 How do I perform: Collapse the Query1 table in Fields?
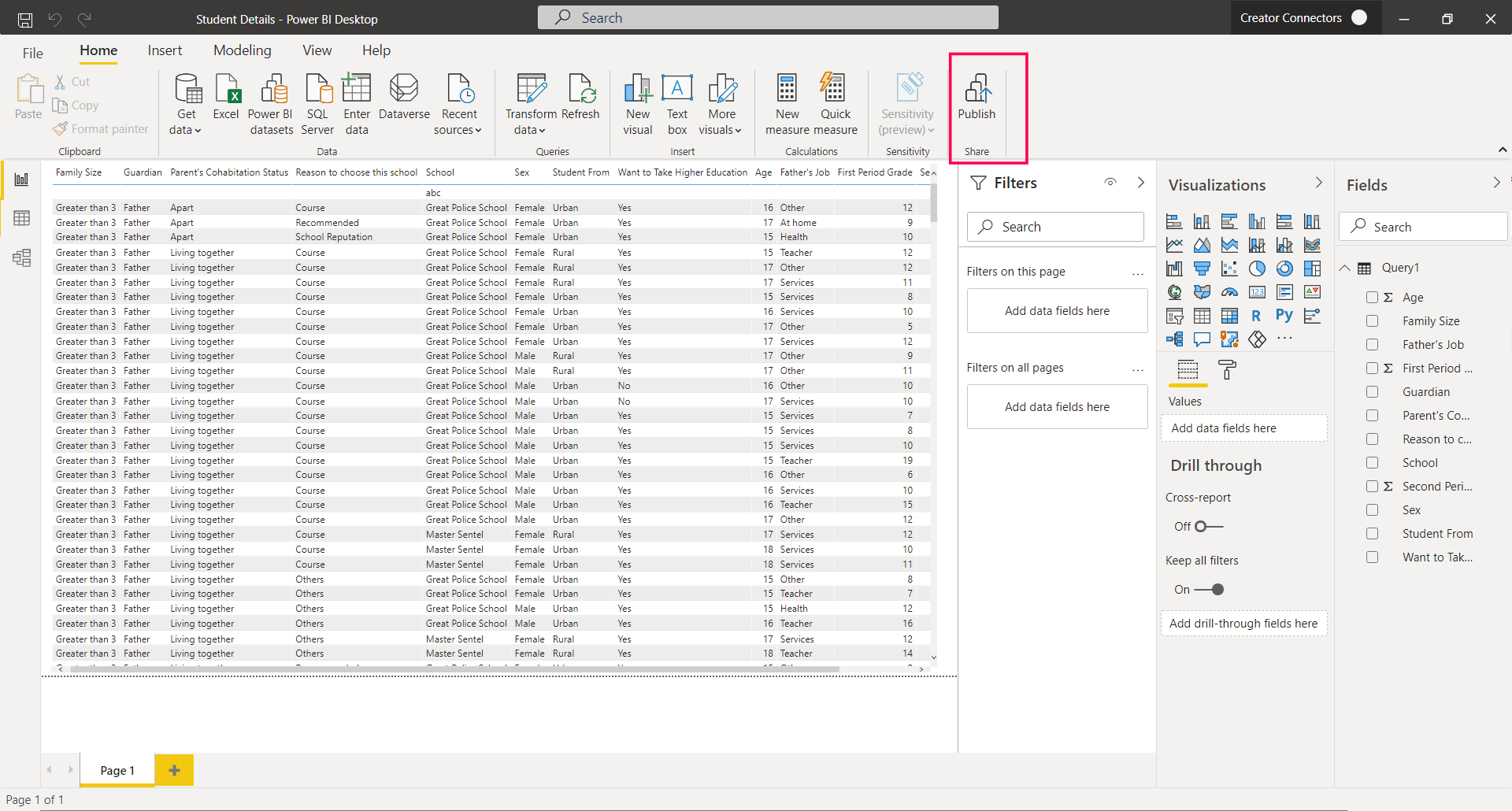pos(1345,268)
